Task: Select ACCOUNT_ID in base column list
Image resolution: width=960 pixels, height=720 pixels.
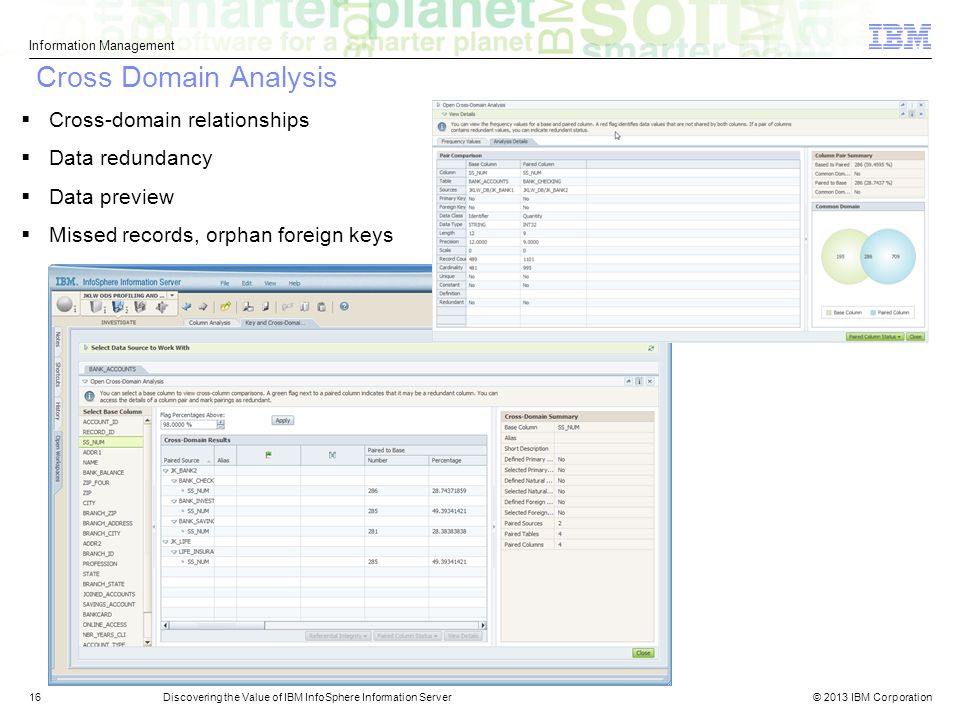Action: point(112,422)
